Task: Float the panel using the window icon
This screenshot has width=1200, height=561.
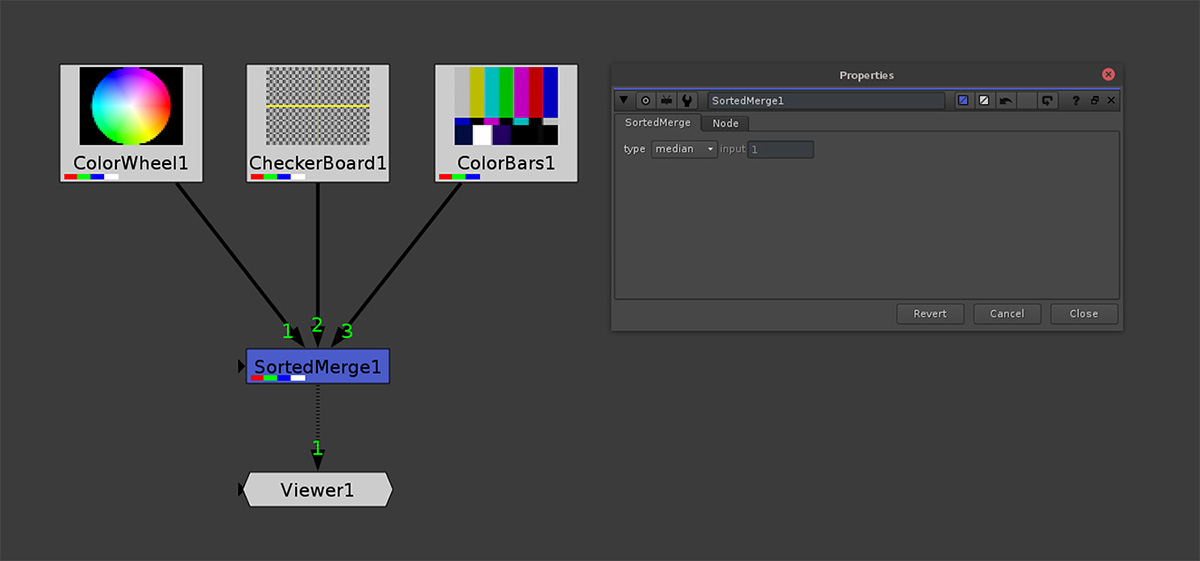Action: pyautogui.click(x=1094, y=101)
